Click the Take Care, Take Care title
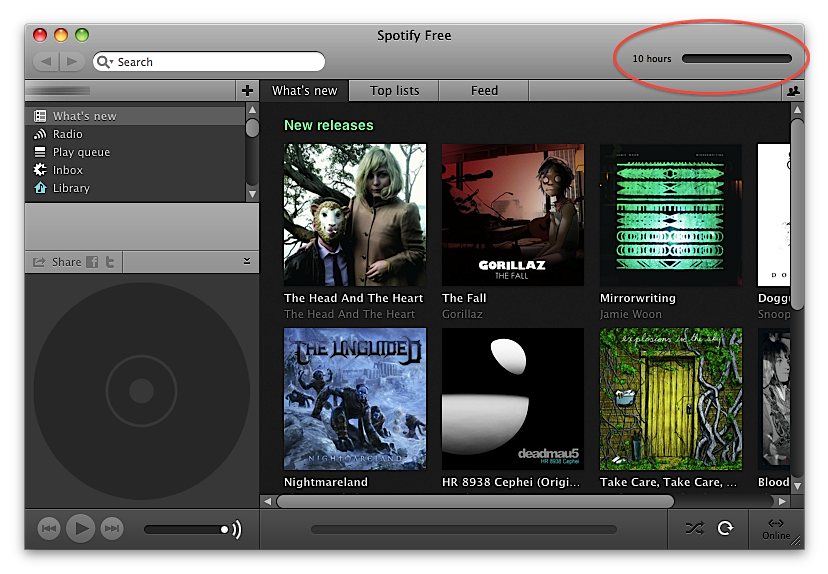828x574 pixels. [x=668, y=482]
